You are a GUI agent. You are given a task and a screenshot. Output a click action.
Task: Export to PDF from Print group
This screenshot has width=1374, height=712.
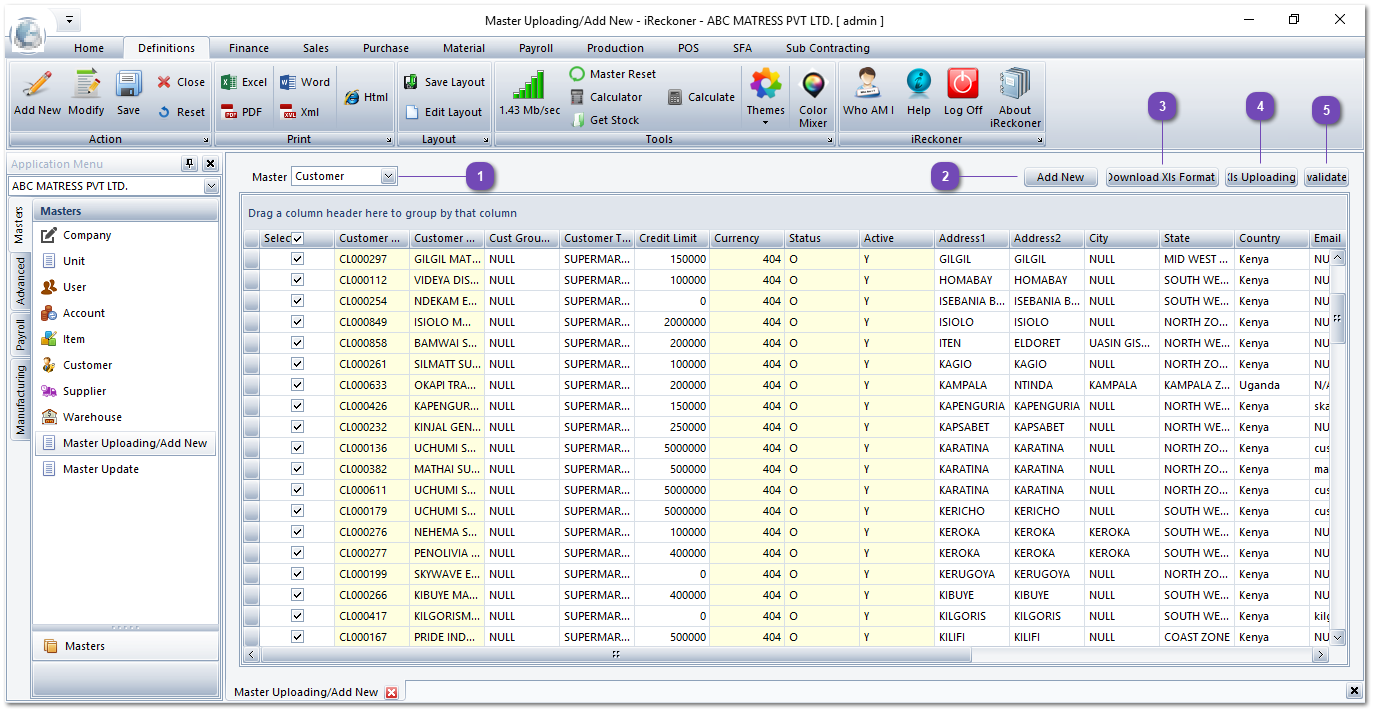pos(242,112)
